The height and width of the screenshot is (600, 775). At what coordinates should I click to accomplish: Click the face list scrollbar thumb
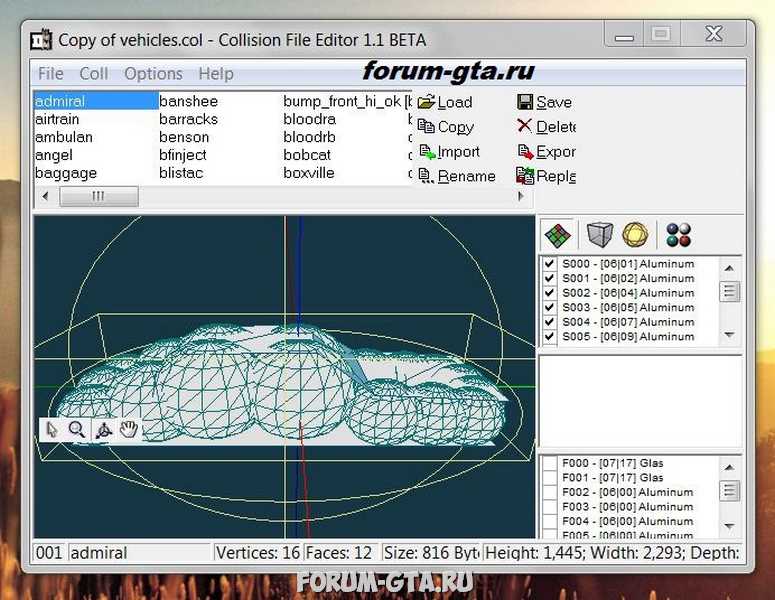[730, 491]
